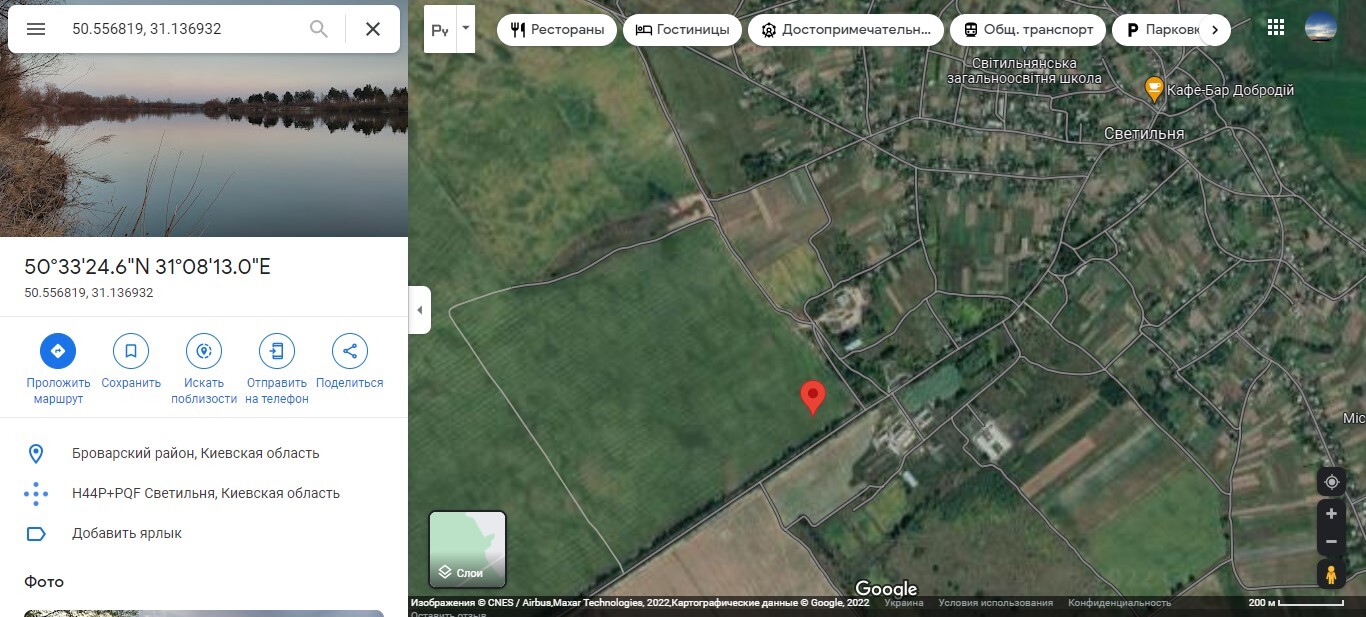Save the location with bookmark icon
1366x617 pixels.
tap(131, 351)
